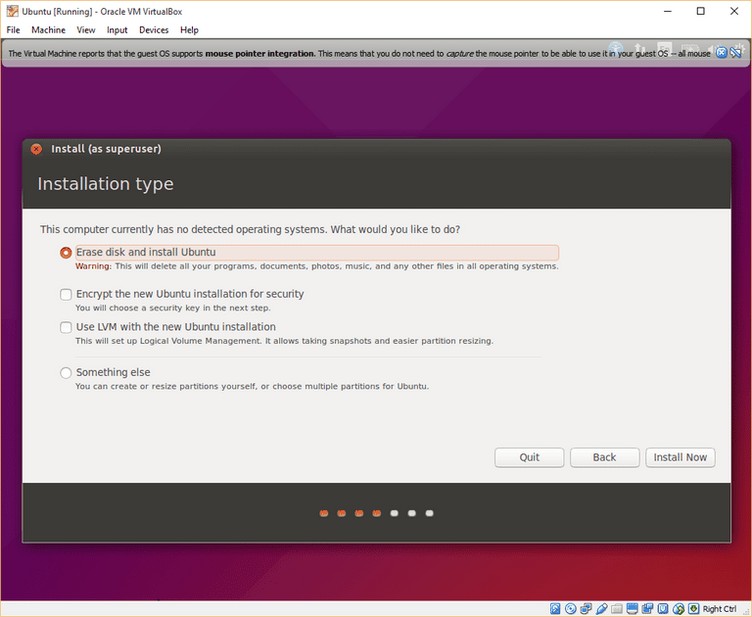Open the network adapters status icon
This screenshot has width=752, height=617.
point(586,609)
